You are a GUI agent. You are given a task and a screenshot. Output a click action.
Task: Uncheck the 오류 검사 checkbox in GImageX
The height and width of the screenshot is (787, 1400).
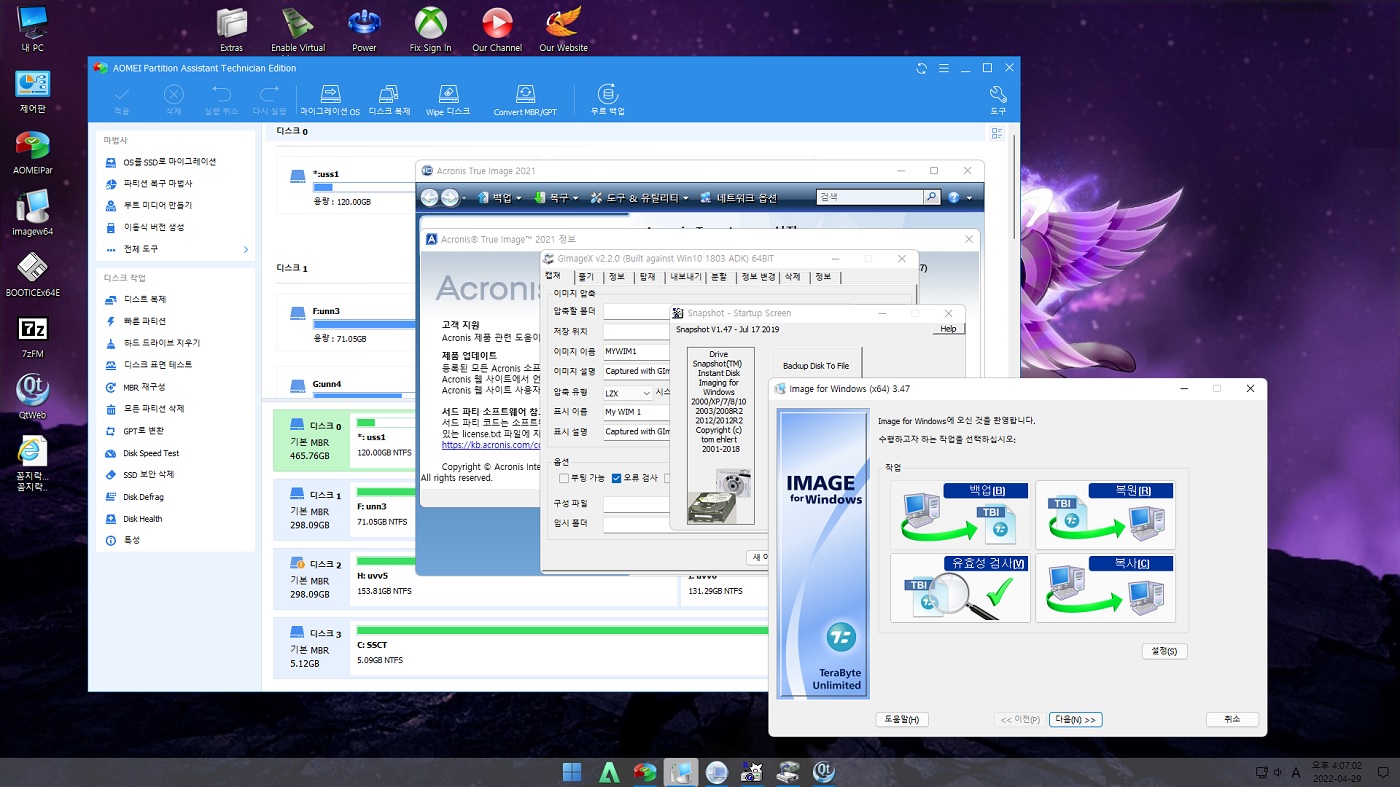(617, 478)
